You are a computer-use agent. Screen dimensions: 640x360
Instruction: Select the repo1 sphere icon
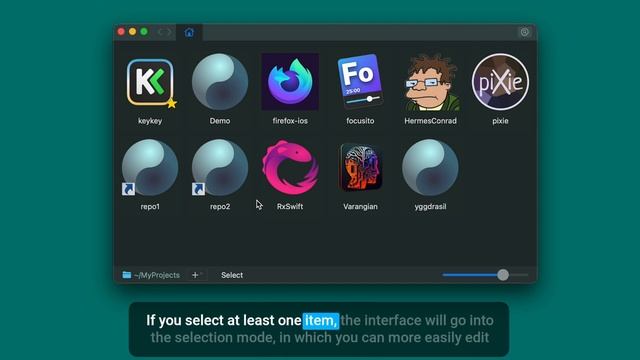(x=150, y=168)
